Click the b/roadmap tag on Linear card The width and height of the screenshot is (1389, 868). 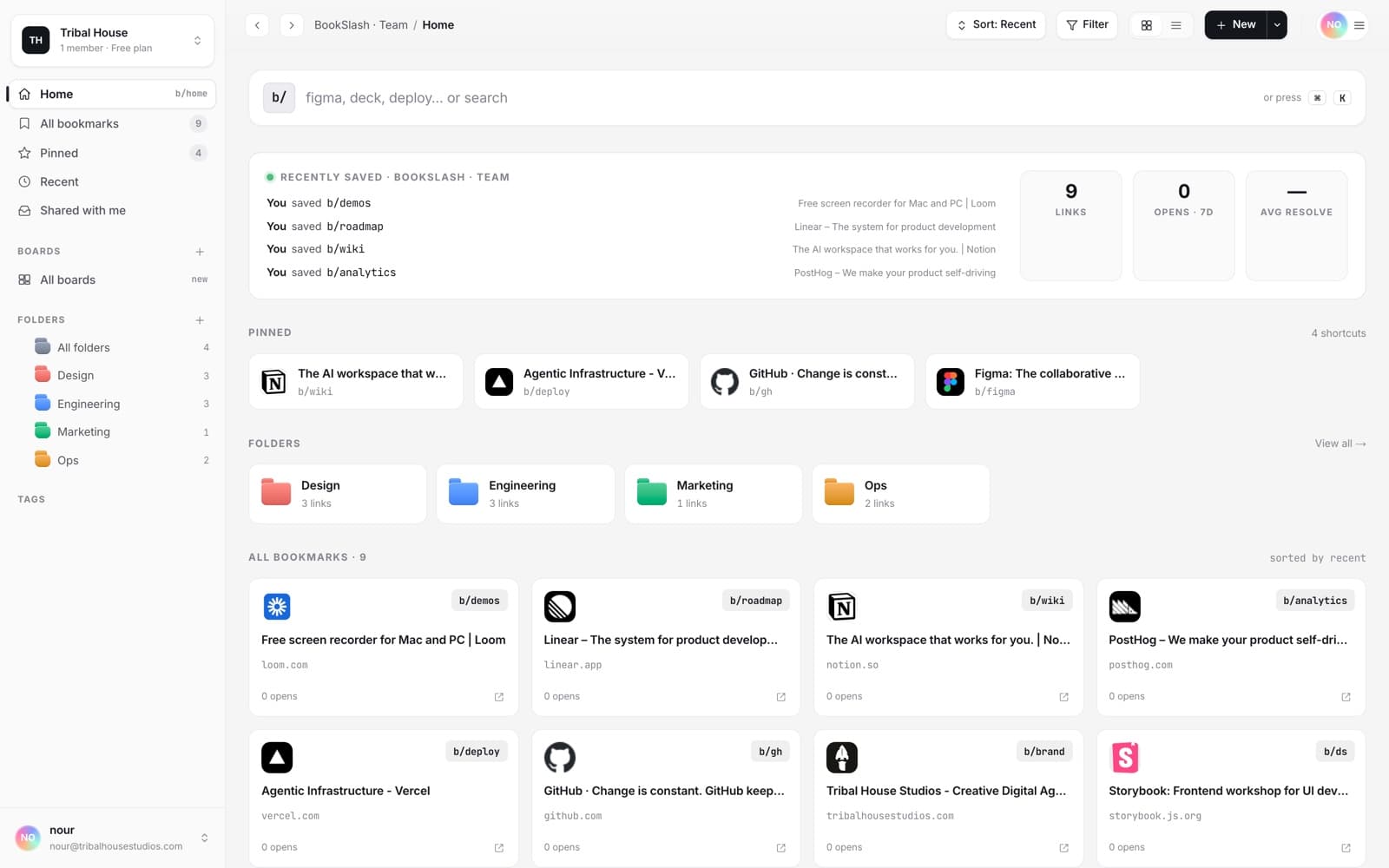(x=756, y=601)
